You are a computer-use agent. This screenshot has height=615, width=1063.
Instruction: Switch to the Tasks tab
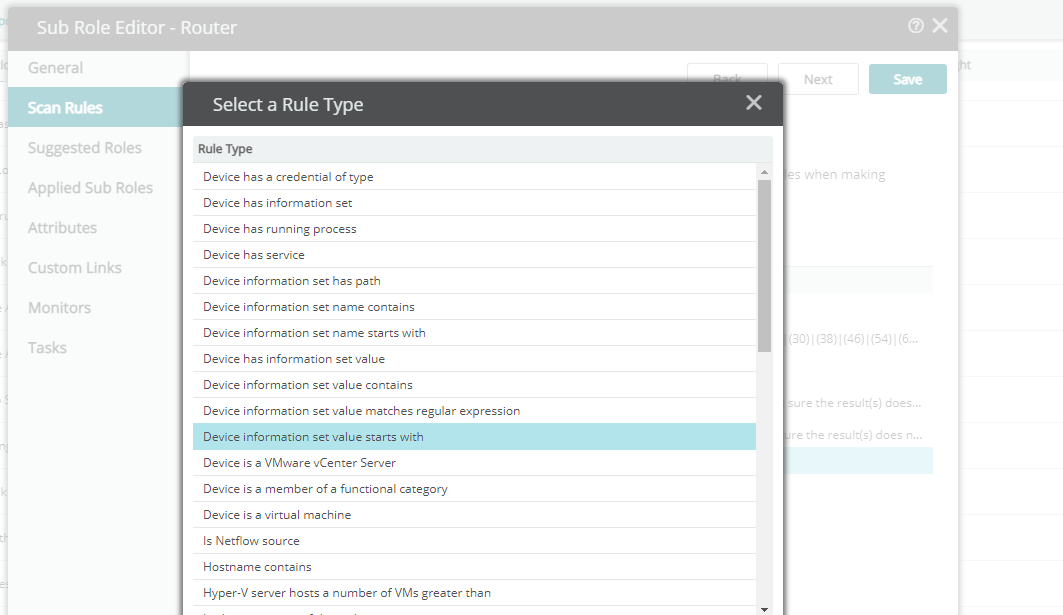coord(47,348)
